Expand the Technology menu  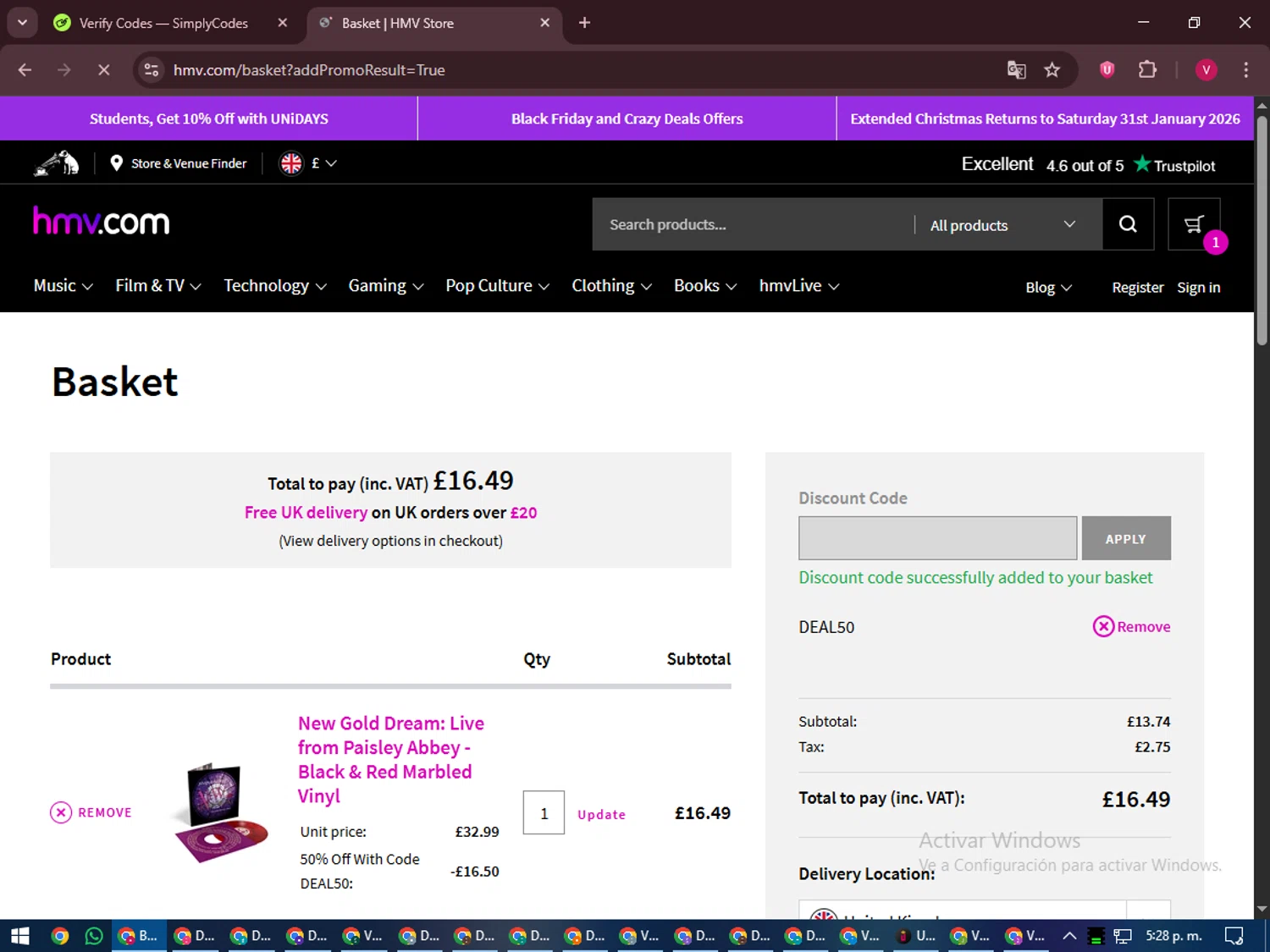[275, 286]
